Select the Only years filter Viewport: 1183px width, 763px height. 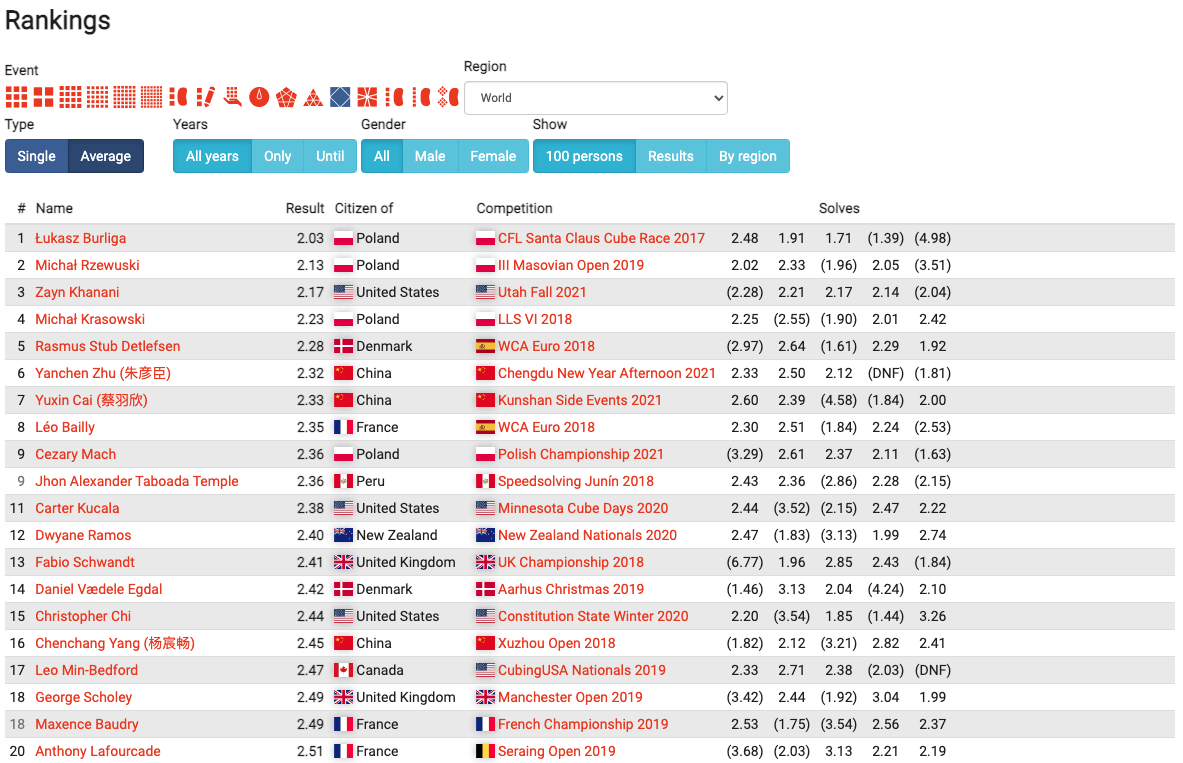277,156
